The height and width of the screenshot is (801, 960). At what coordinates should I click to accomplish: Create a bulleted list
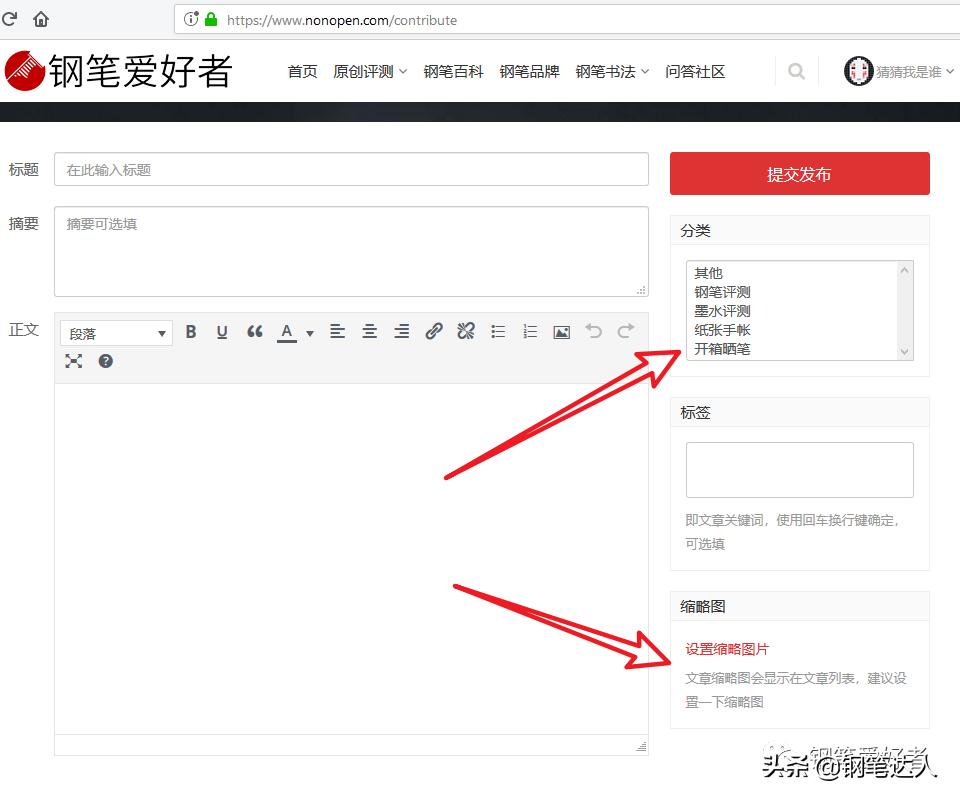pos(498,332)
